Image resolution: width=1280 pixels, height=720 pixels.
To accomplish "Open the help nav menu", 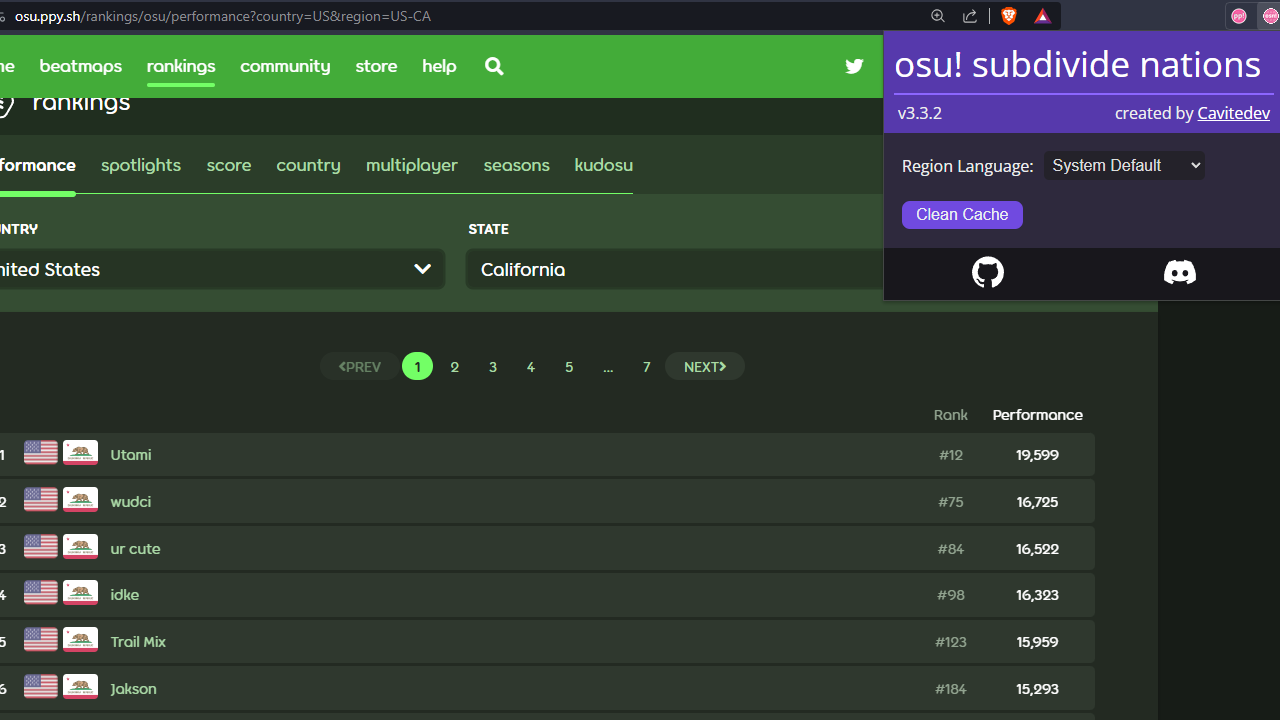I will [439, 66].
